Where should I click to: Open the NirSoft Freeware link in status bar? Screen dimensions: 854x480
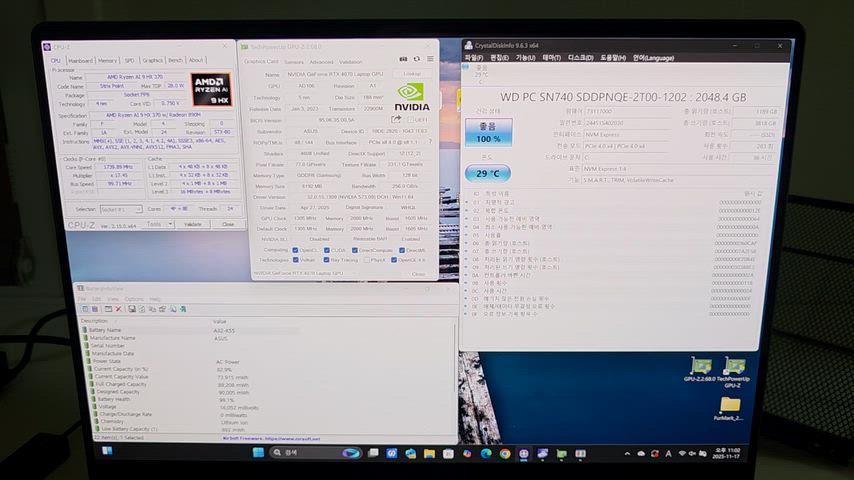271,439
